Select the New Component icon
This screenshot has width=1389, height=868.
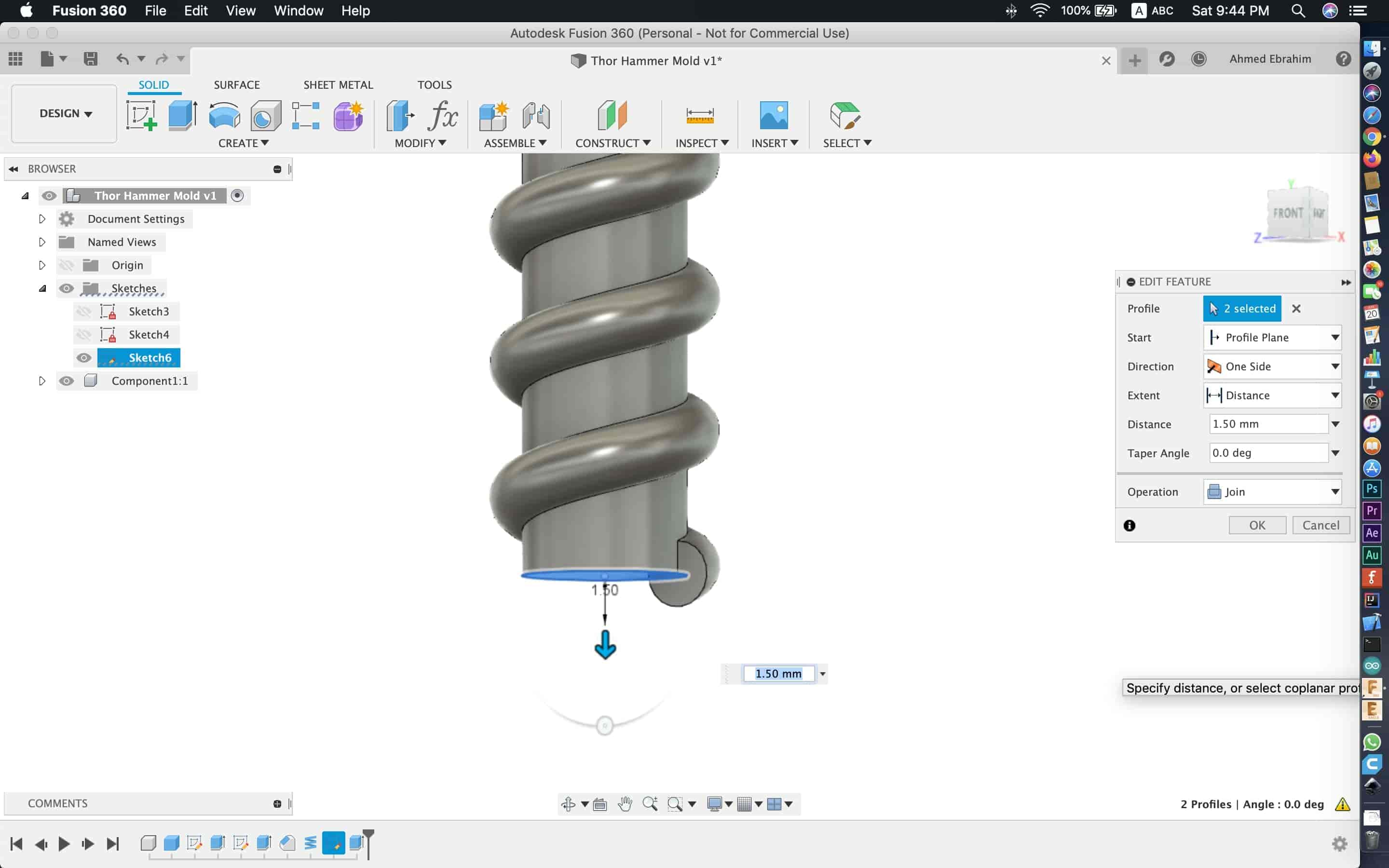pos(493,115)
